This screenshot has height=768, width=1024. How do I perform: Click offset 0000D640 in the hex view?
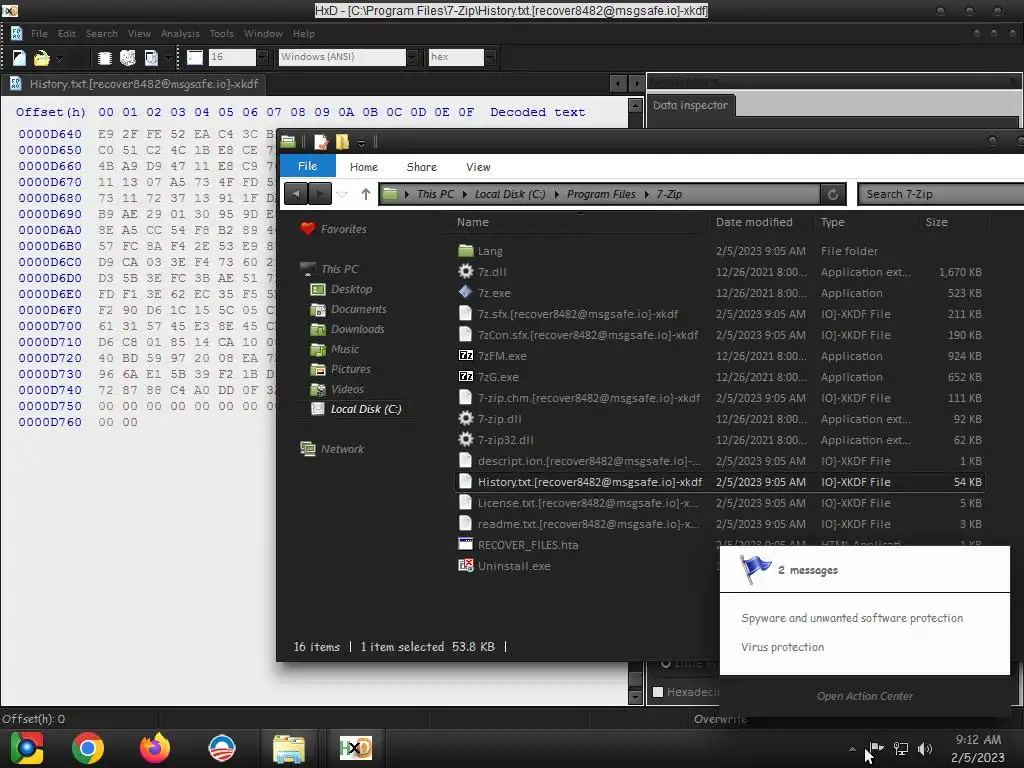50,134
